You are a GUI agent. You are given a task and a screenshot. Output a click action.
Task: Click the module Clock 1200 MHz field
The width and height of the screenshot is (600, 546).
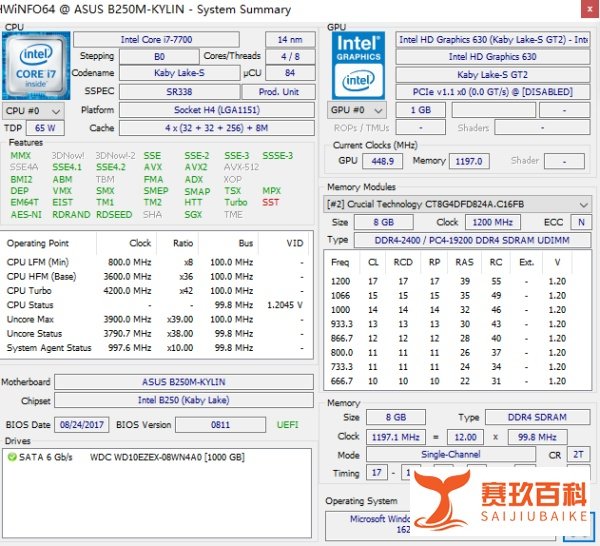point(492,222)
